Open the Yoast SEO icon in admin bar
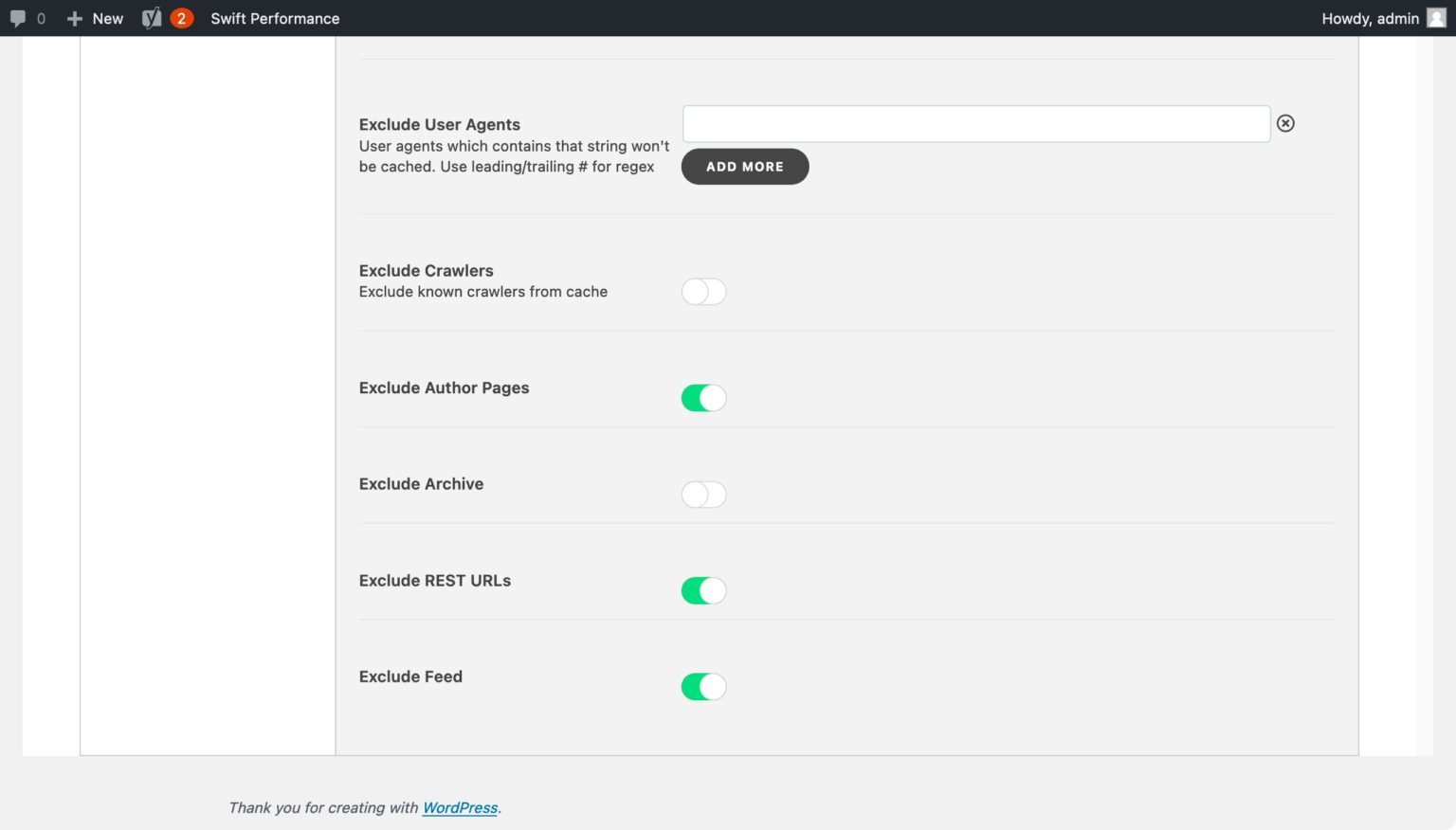 tap(151, 19)
